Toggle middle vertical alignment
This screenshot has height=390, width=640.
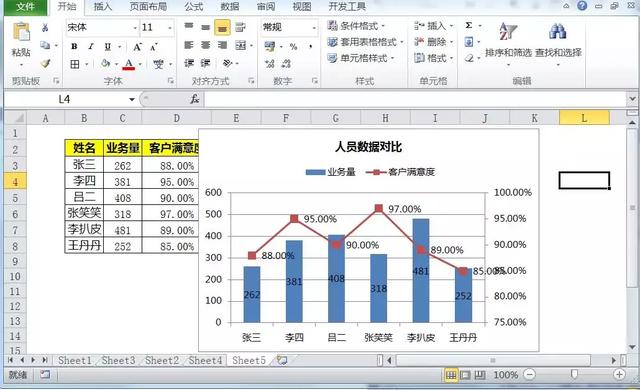(x=205, y=27)
